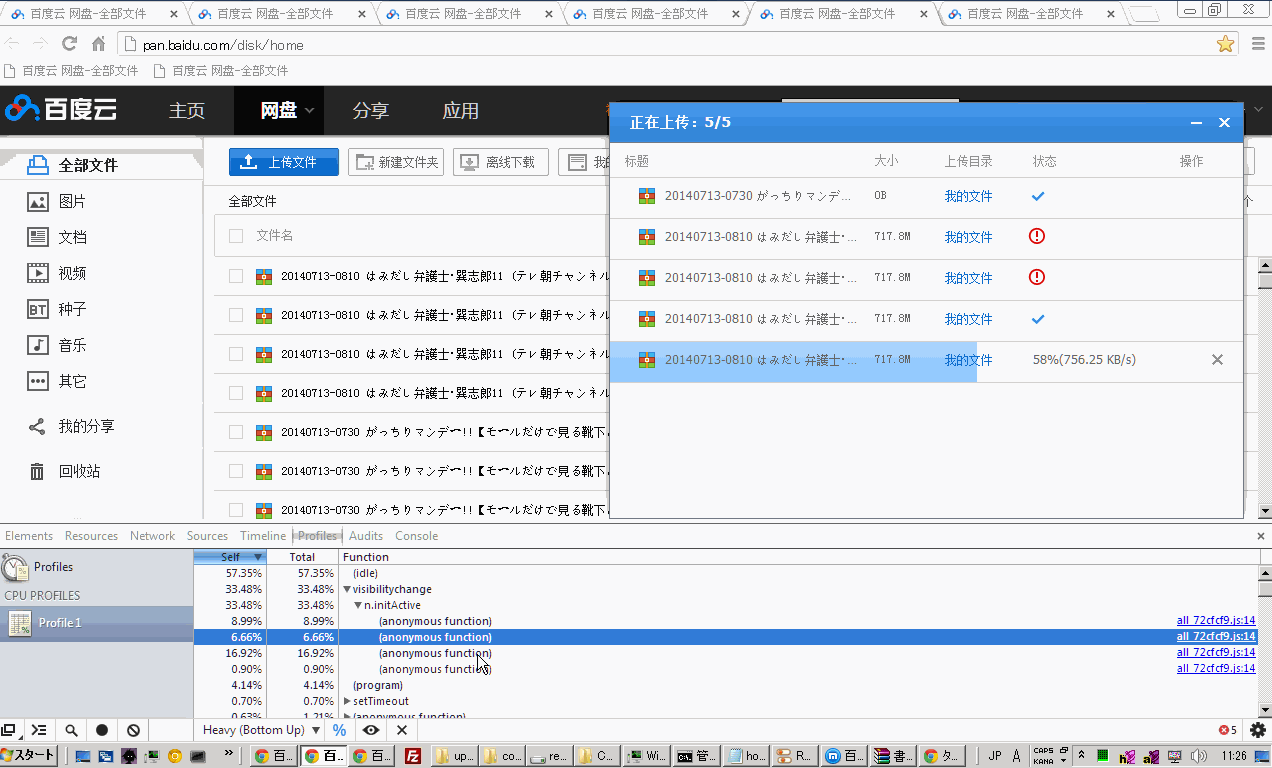The image size is (1272, 768).
Task: Open 网盘 dropdown arrow in nav
Action: [310, 111]
